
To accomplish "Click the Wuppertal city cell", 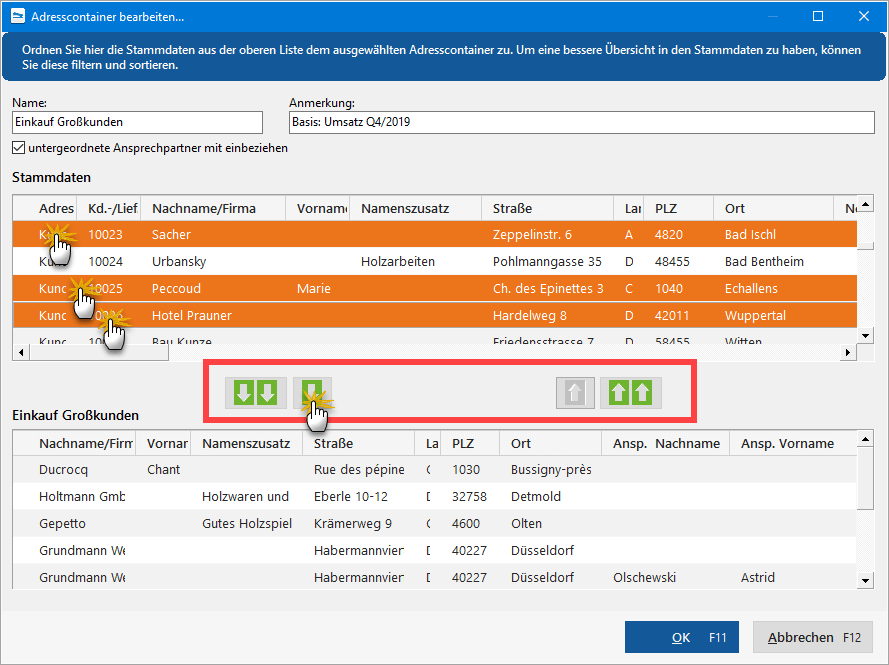I will point(755,315).
